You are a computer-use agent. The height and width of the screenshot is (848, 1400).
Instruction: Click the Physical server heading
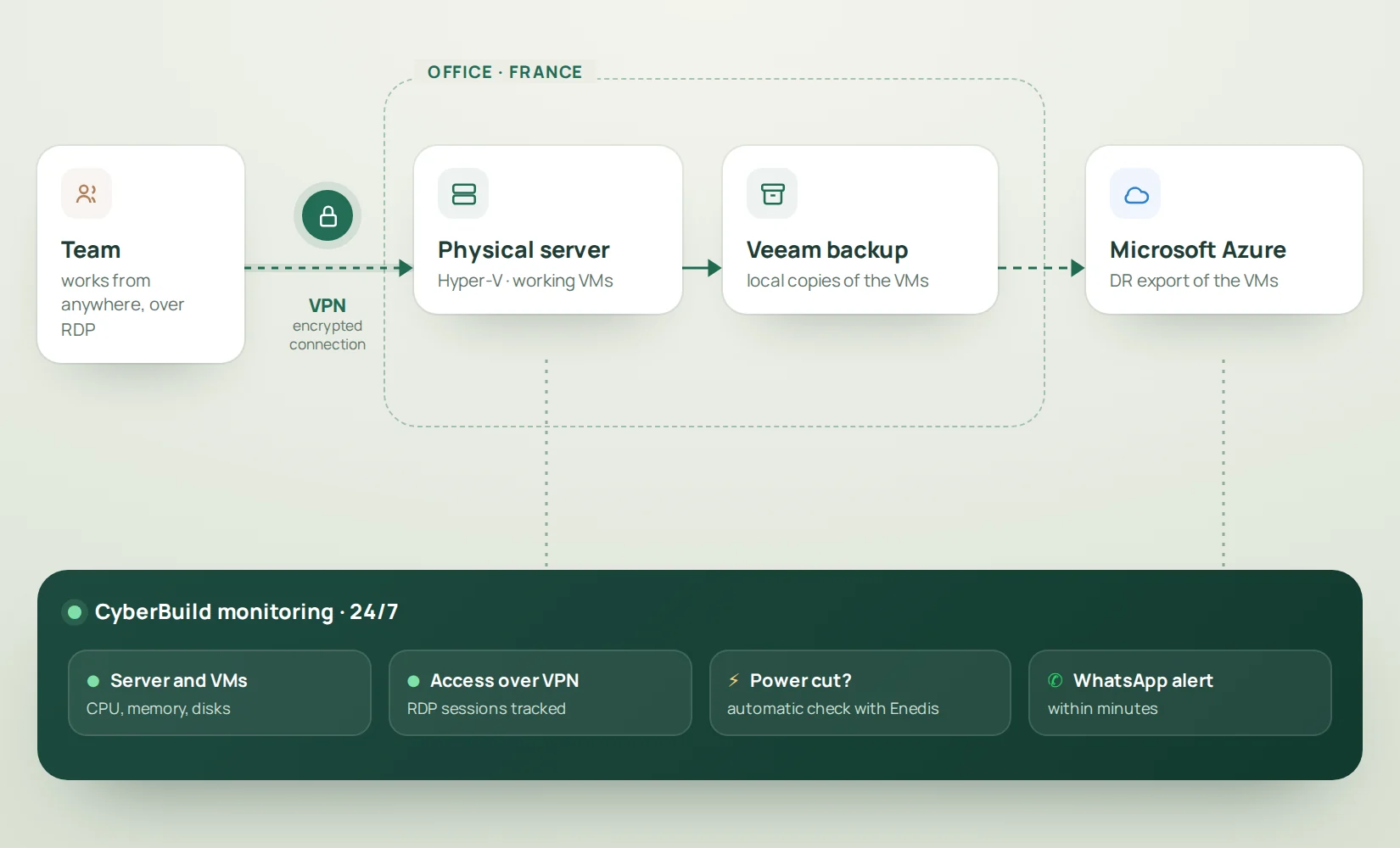pos(524,250)
